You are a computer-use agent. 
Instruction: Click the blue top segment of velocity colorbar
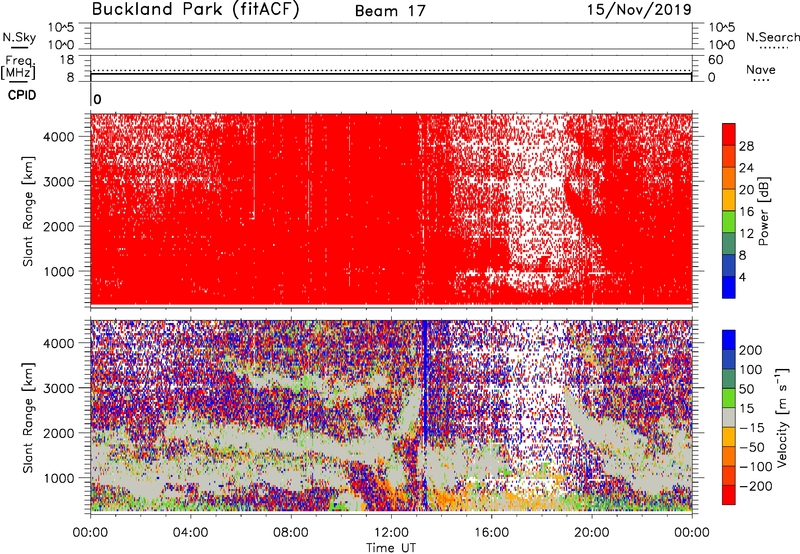click(729, 340)
